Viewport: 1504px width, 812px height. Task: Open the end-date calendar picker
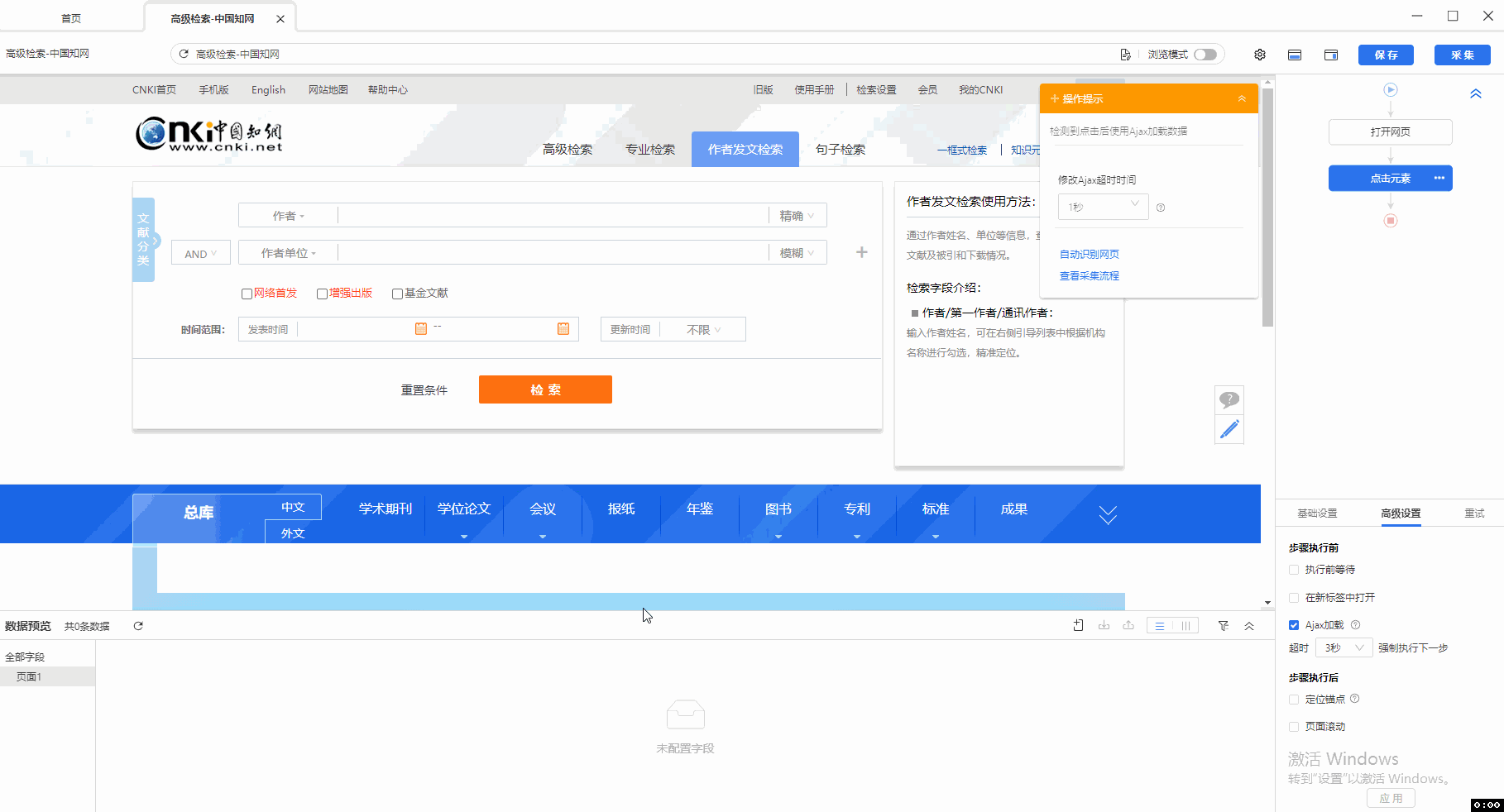point(563,328)
